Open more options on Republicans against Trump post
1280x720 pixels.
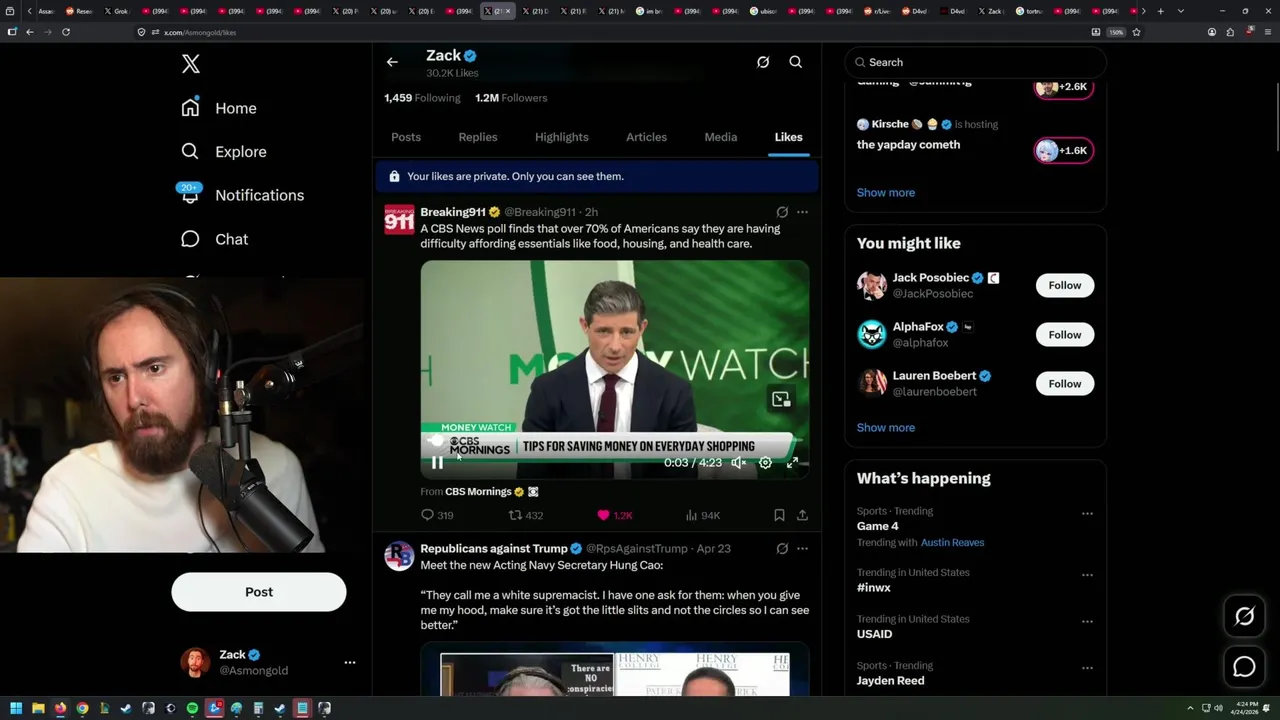pyautogui.click(x=802, y=548)
